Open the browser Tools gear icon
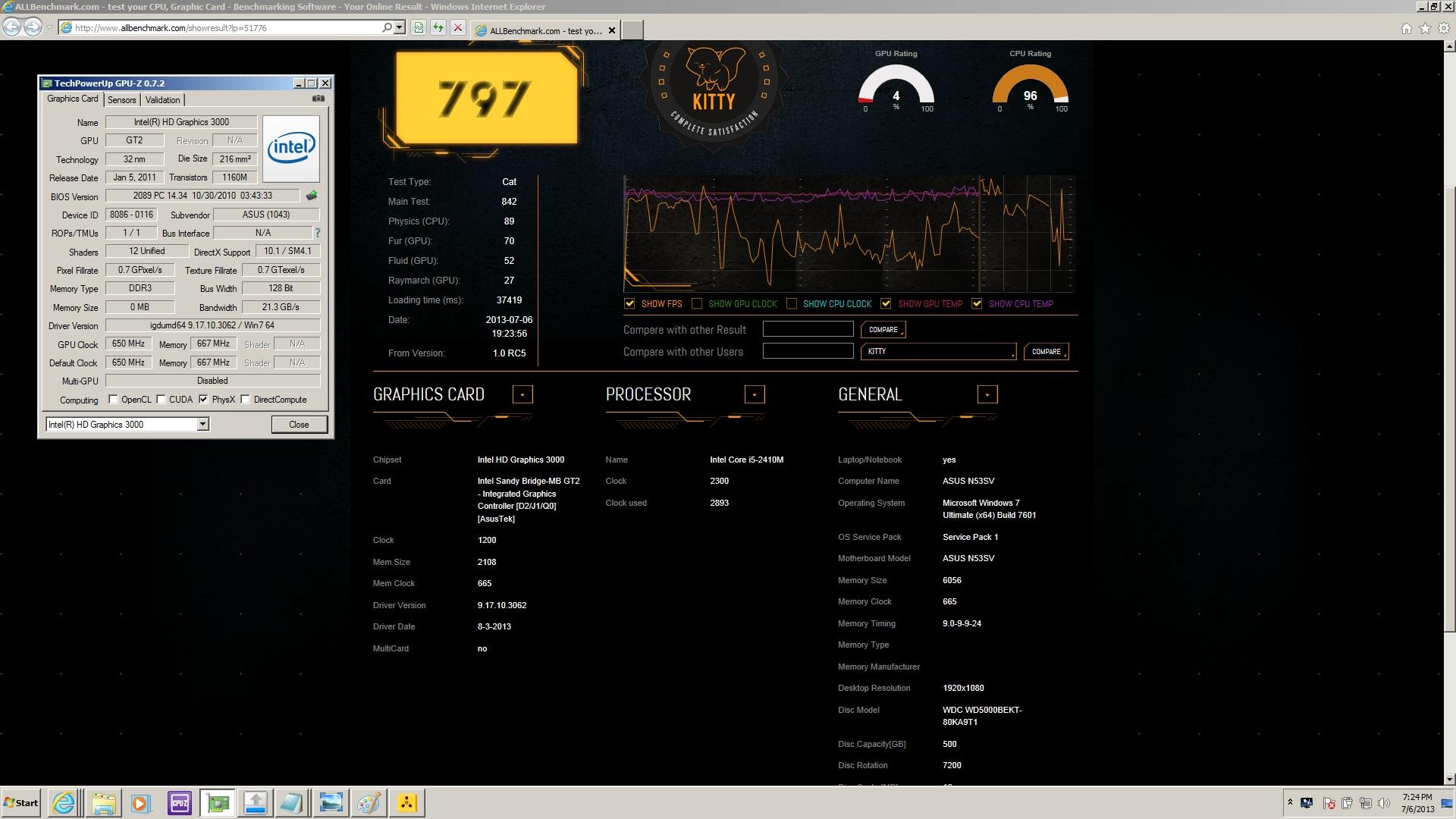1456x819 pixels. click(1444, 28)
